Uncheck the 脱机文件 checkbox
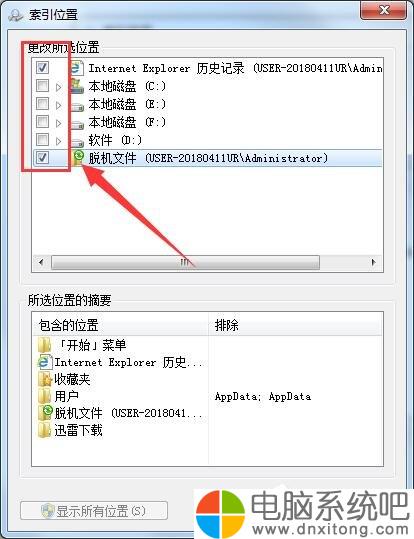Image resolution: width=414 pixels, height=539 pixels. pyautogui.click(x=42, y=157)
